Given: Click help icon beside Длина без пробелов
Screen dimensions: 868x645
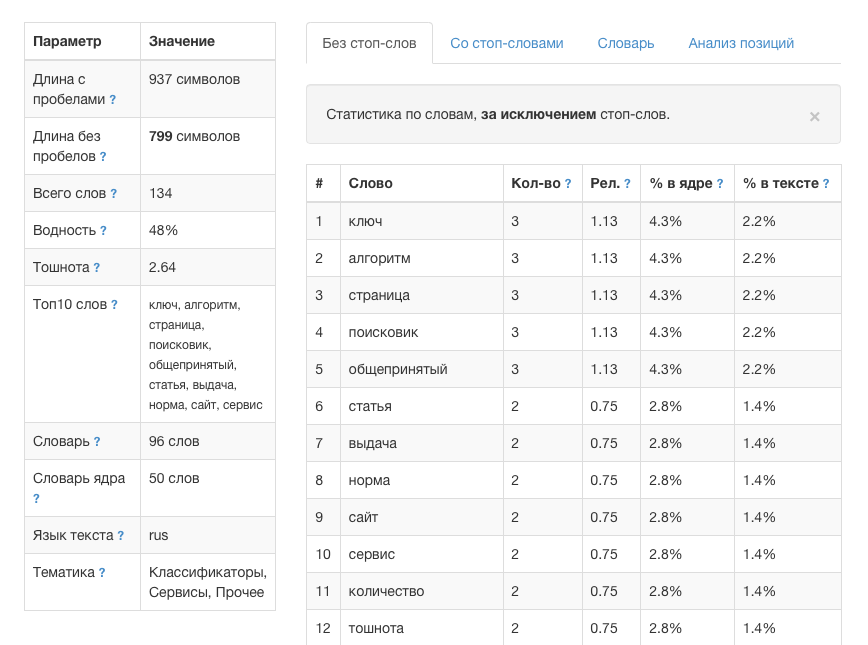Looking at the screenshot, I should (103, 157).
